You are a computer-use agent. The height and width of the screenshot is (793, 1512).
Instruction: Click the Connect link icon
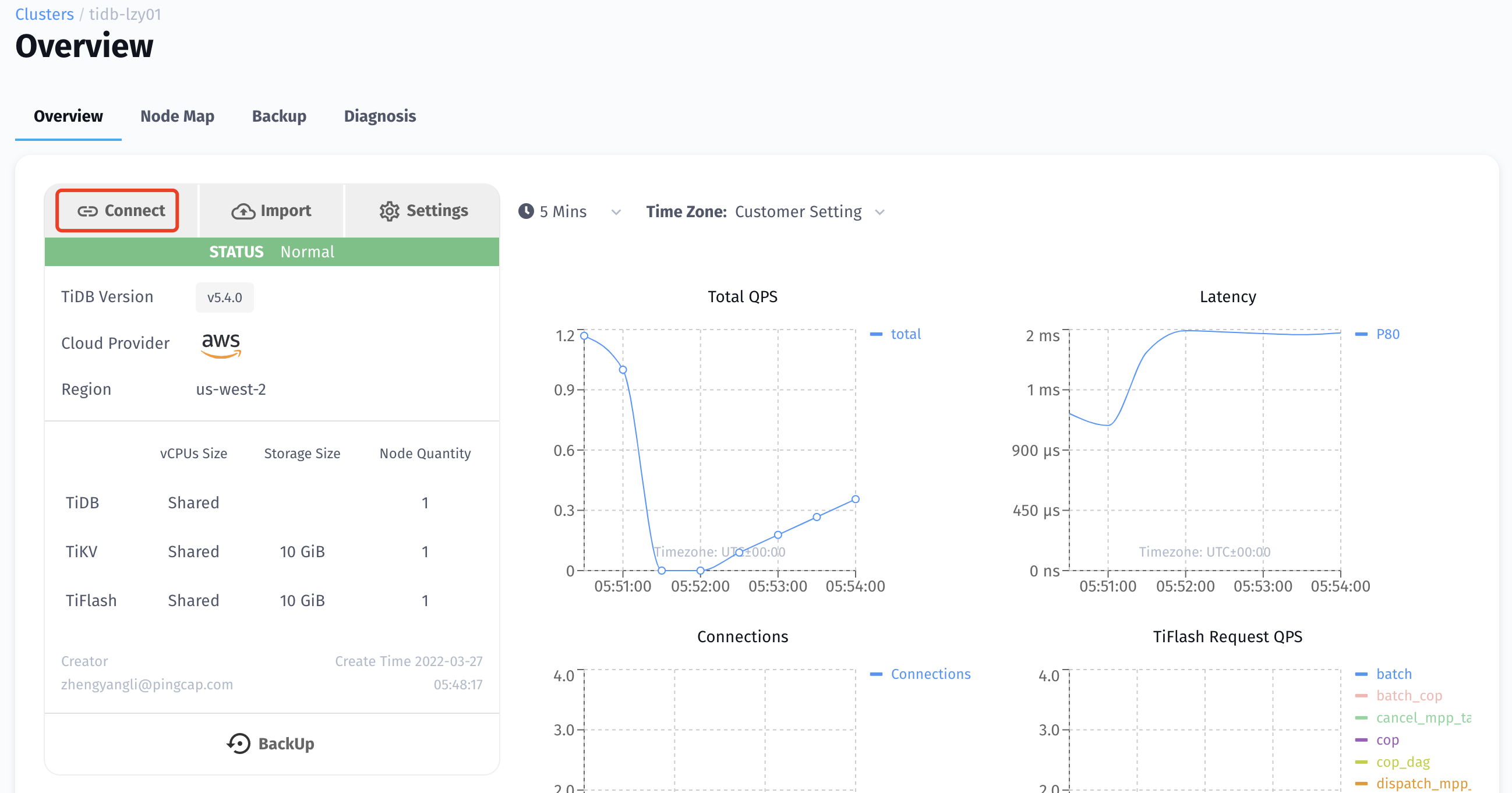tap(87, 211)
